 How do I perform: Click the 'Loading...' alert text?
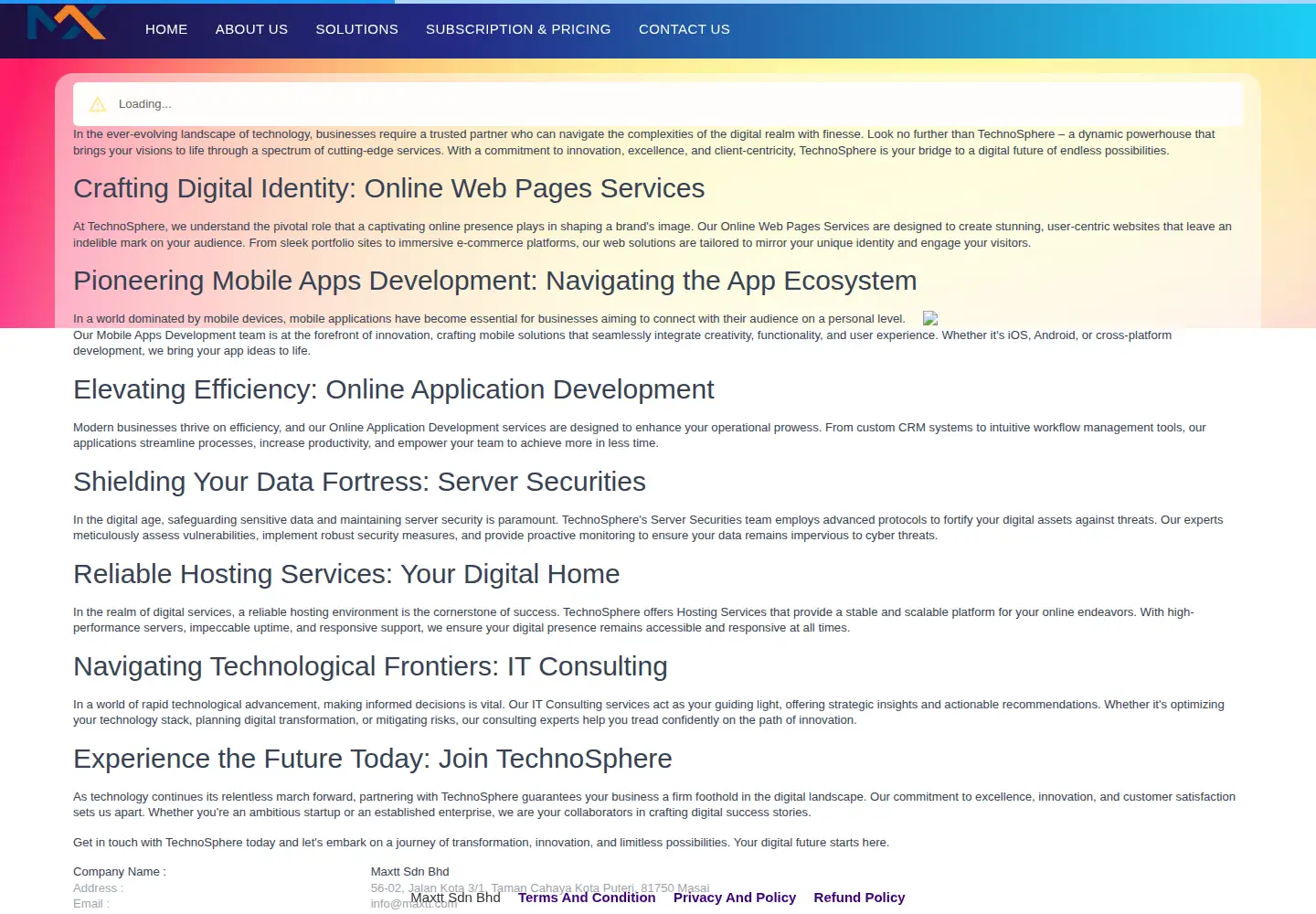[145, 104]
